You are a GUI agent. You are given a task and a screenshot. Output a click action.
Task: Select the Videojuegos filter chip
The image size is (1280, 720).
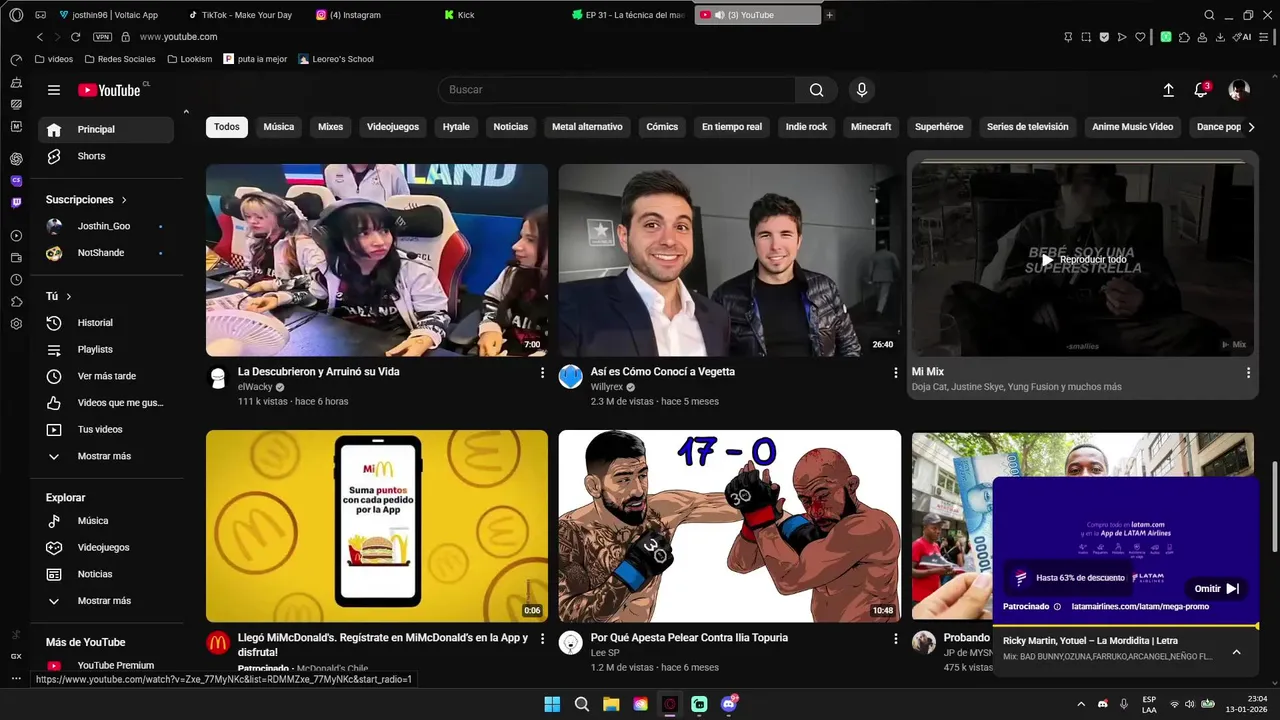[393, 127]
